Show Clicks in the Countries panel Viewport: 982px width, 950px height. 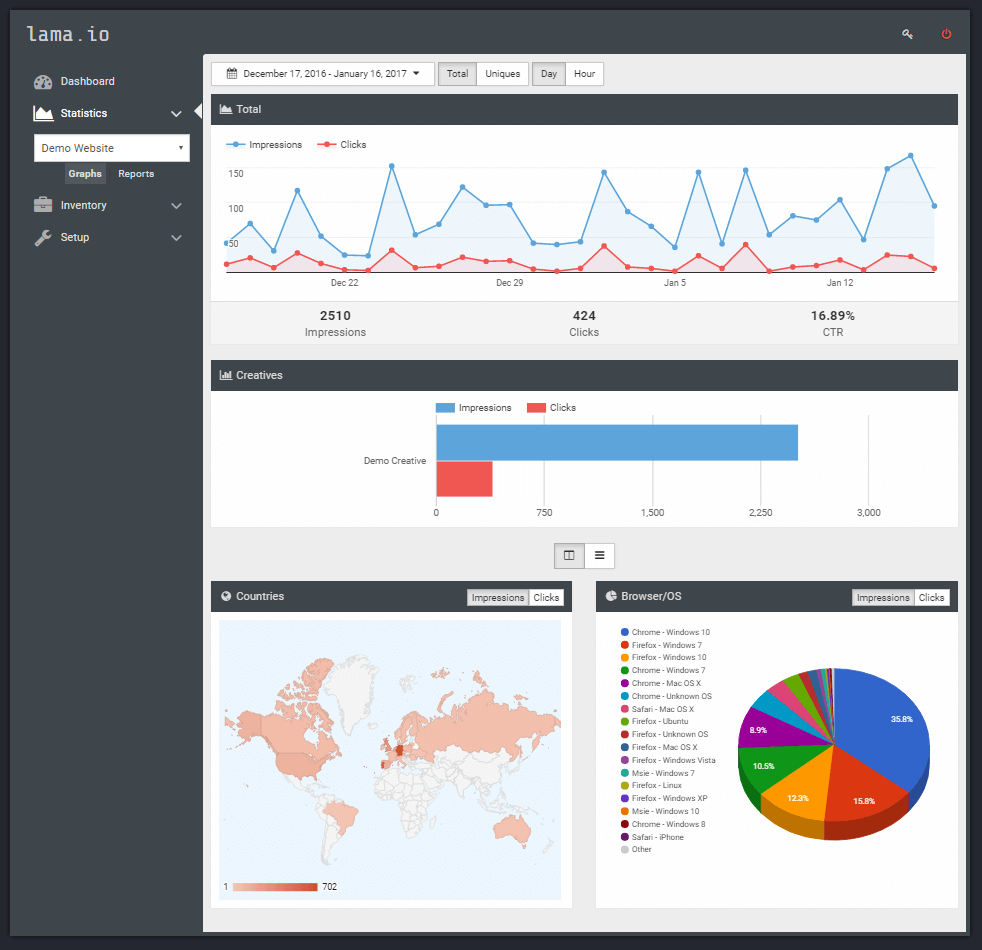coord(546,597)
